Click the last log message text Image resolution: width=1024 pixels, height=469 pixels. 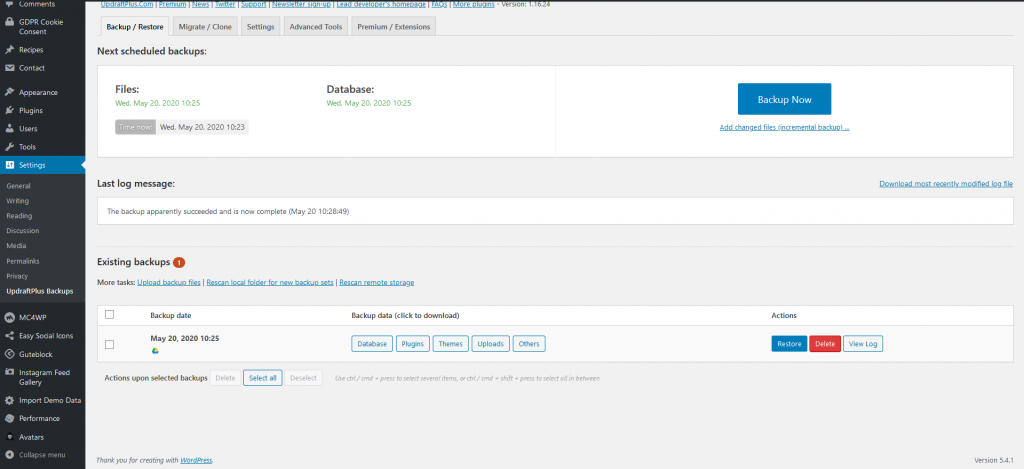(229, 212)
